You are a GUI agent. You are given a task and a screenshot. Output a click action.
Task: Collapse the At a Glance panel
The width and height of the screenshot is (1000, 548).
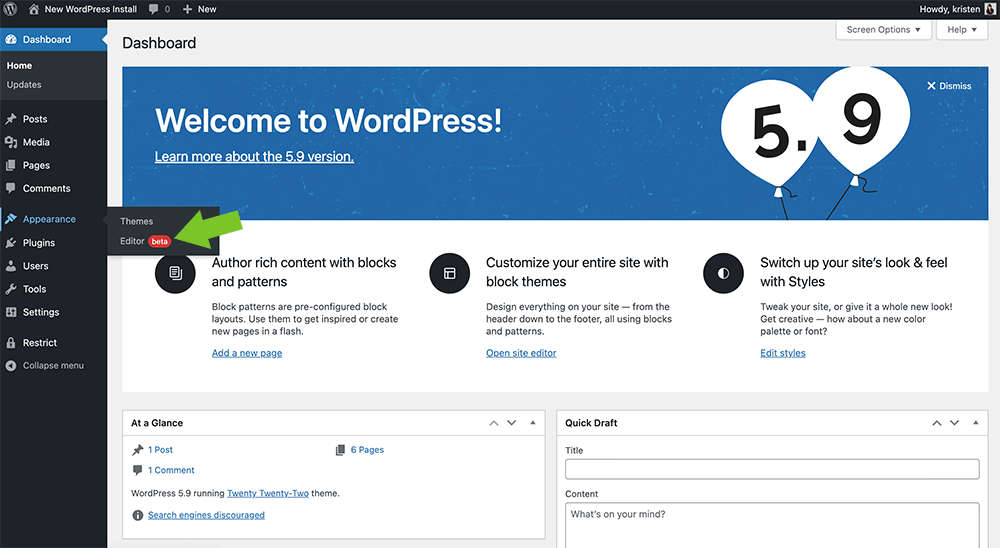coord(533,423)
